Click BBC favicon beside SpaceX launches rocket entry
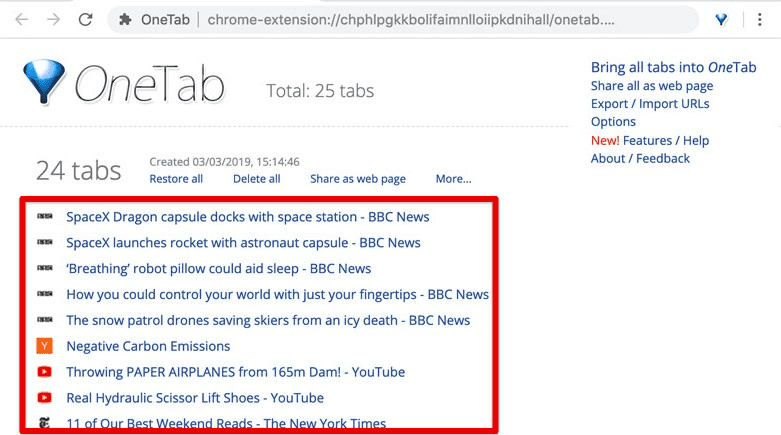 click(x=44, y=242)
